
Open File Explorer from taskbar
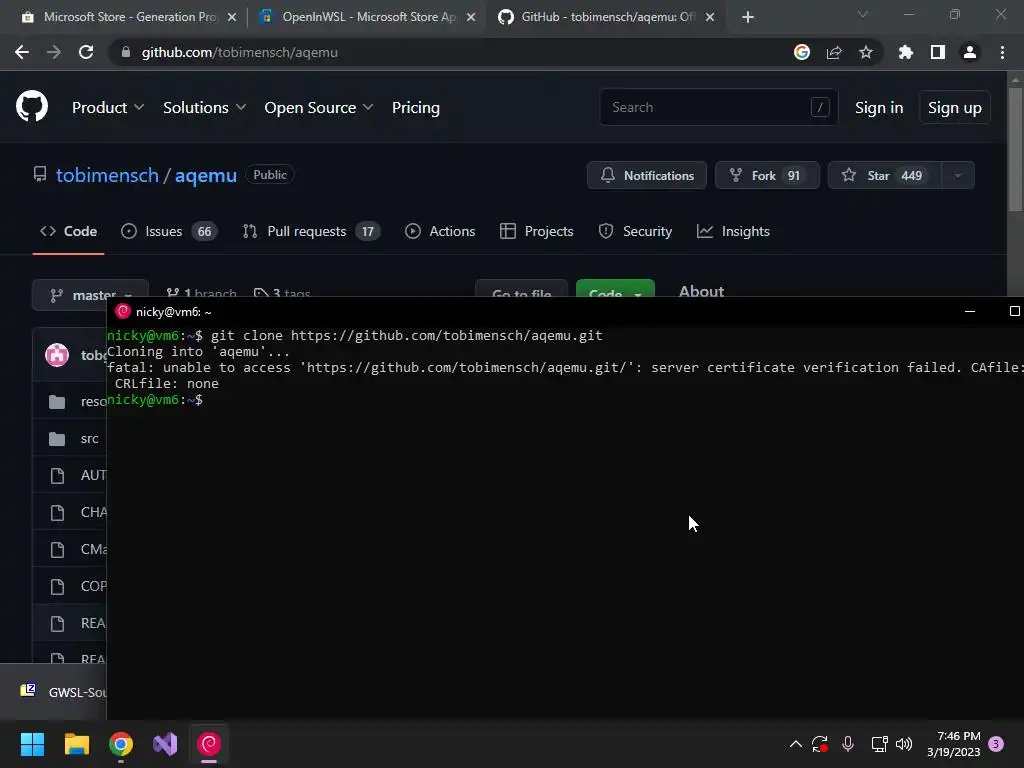76,744
